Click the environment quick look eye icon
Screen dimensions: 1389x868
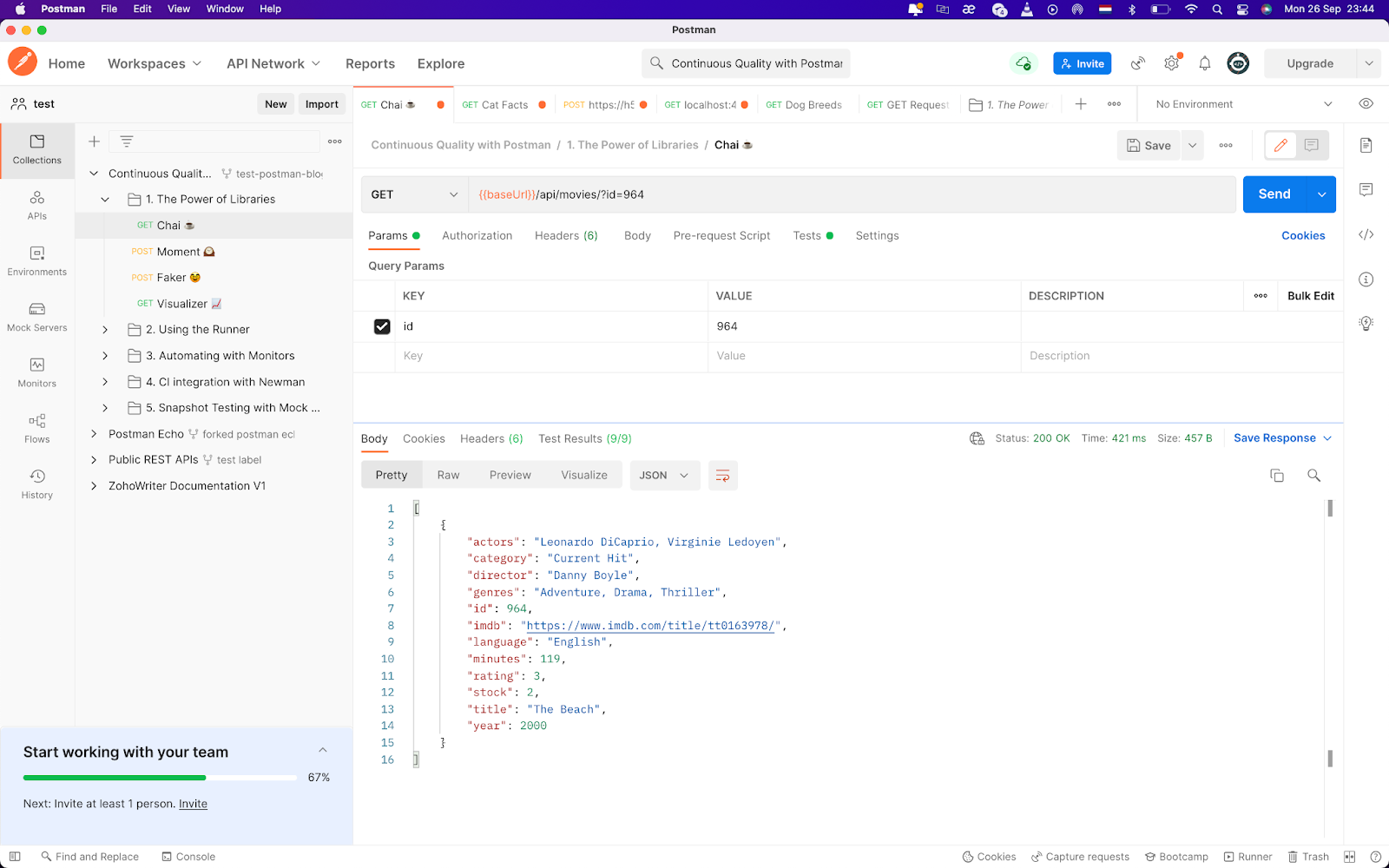[1366, 104]
